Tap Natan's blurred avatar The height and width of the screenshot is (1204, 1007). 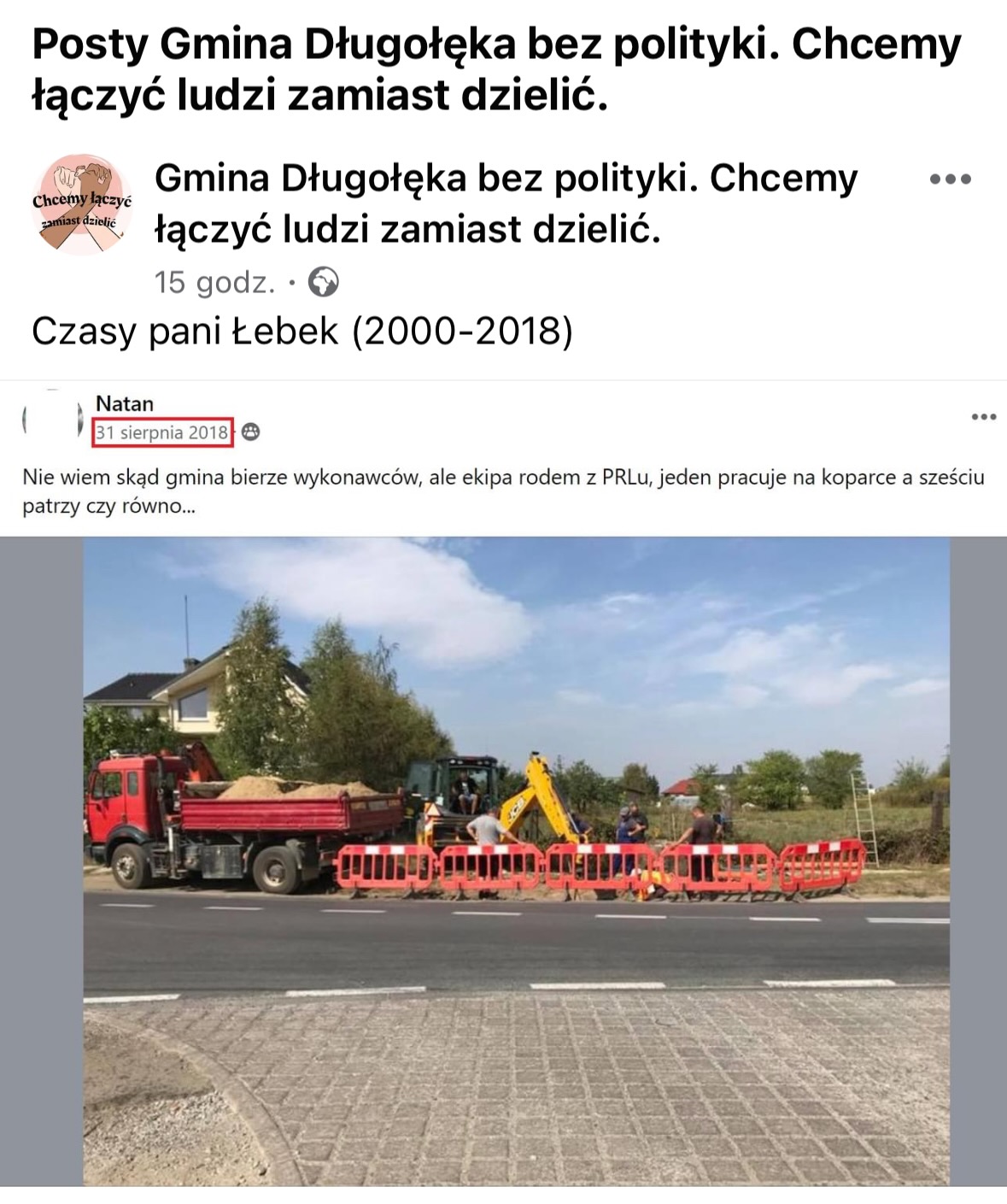53,419
